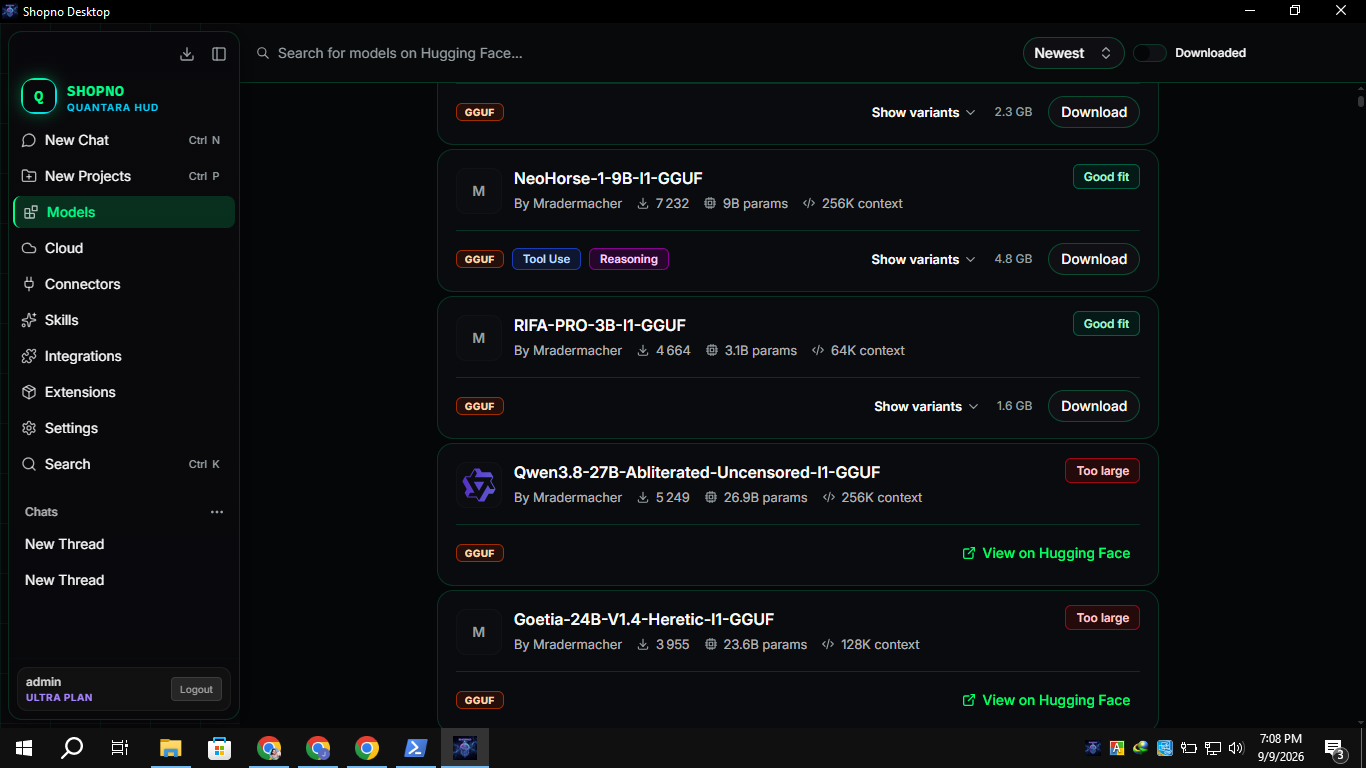Click the Good fit badge on RIFA-PRO

coord(1106,324)
